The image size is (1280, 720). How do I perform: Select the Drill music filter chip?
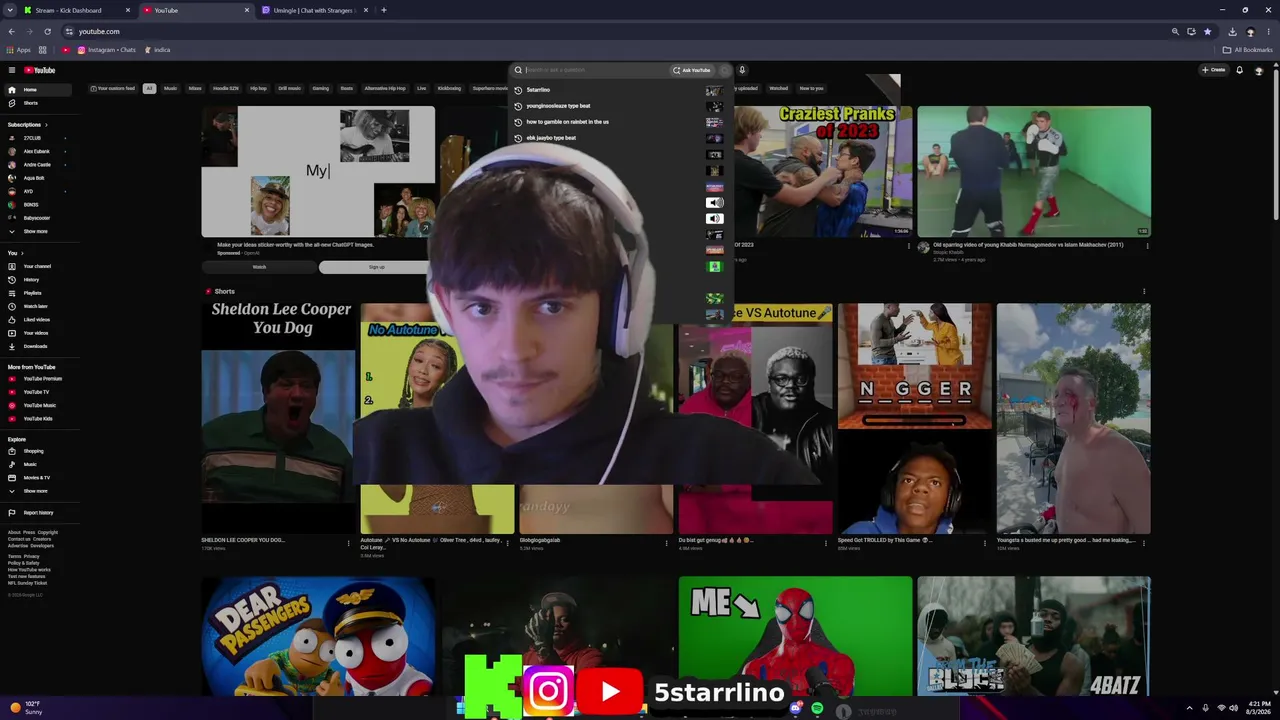(x=289, y=88)
